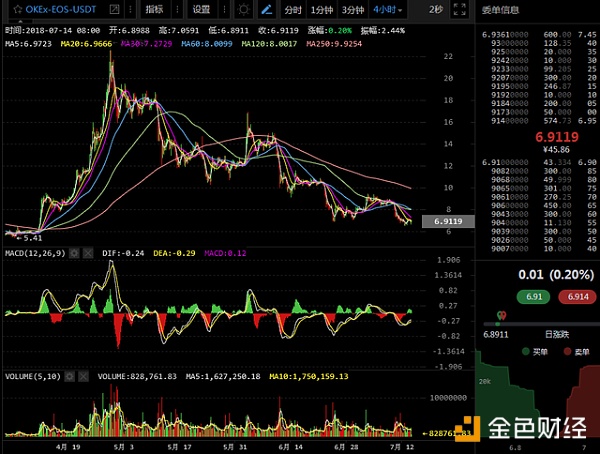Click the MA20:6.9666 legend label

tap(86, 44)
